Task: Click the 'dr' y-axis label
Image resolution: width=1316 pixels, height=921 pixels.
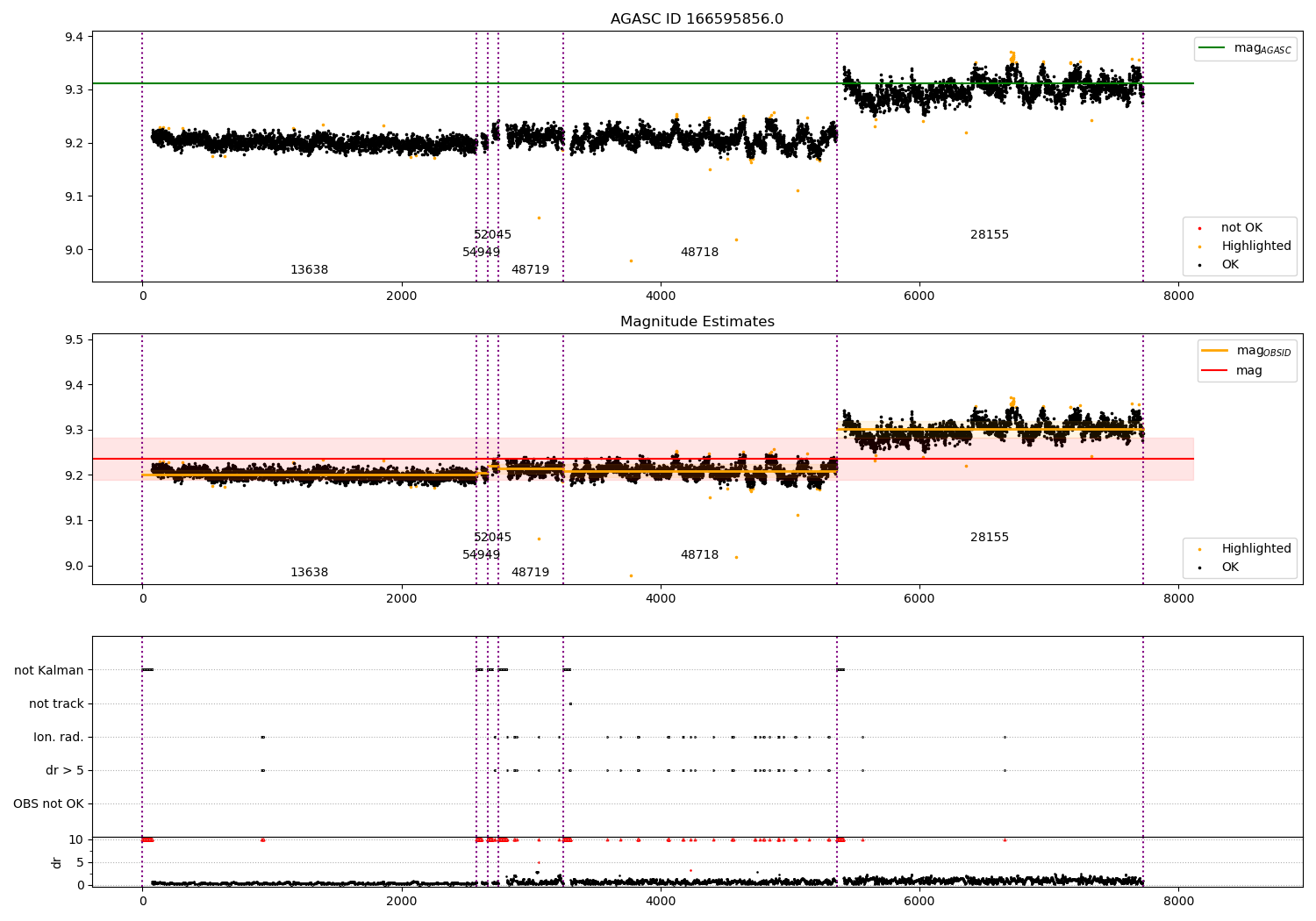Action: (57, 862)
